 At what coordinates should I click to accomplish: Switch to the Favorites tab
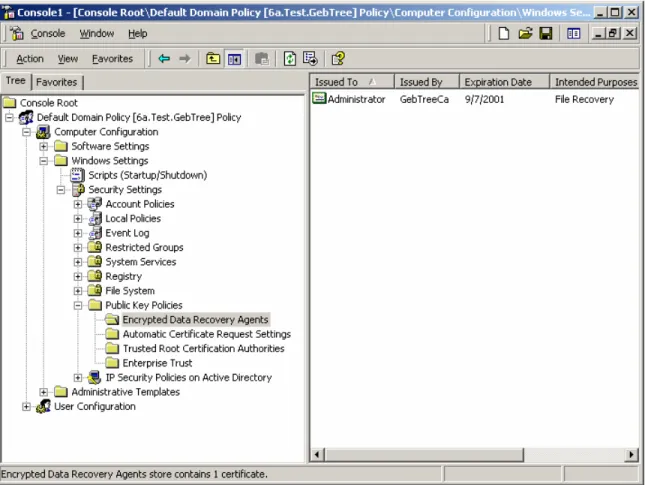click(57, 82)
